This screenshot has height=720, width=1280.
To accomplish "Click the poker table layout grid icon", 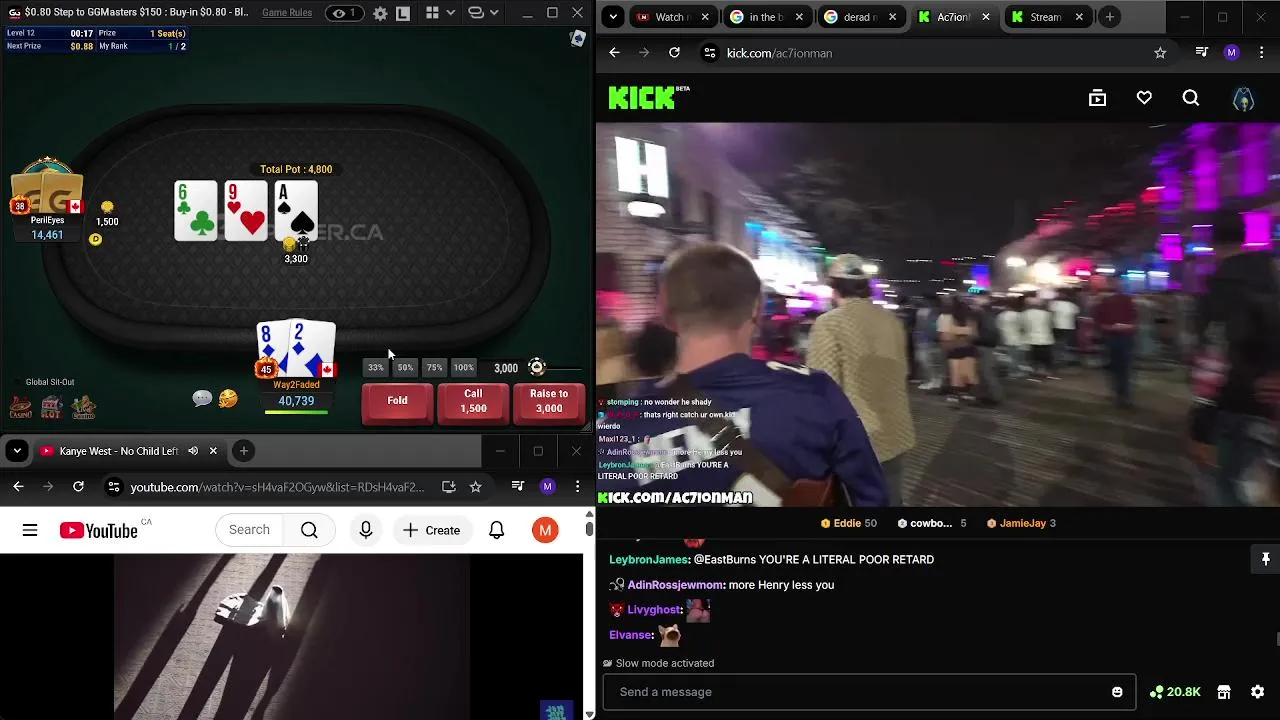I will point(432,13).
